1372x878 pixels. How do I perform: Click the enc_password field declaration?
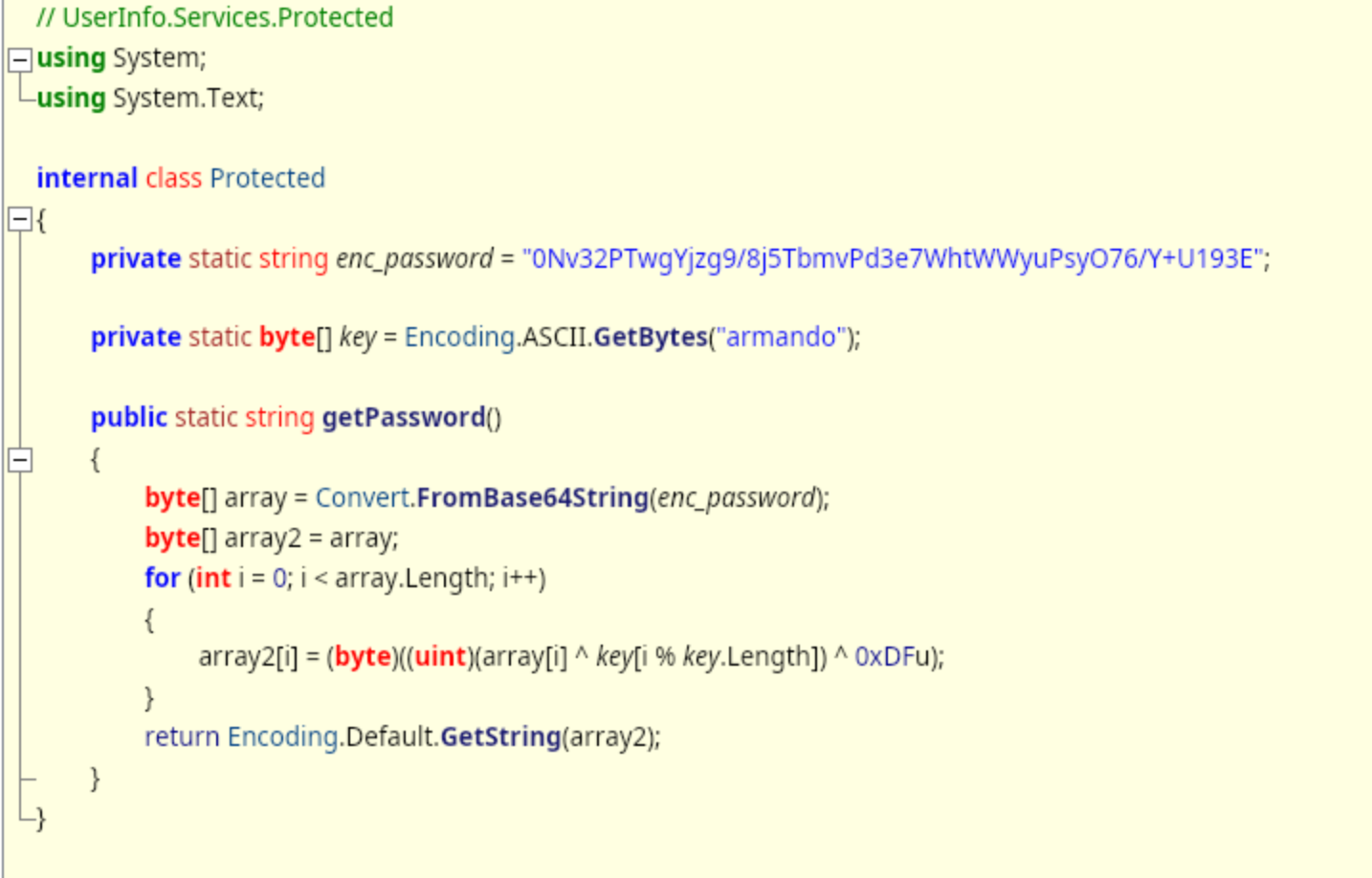(x=414, y=259)
